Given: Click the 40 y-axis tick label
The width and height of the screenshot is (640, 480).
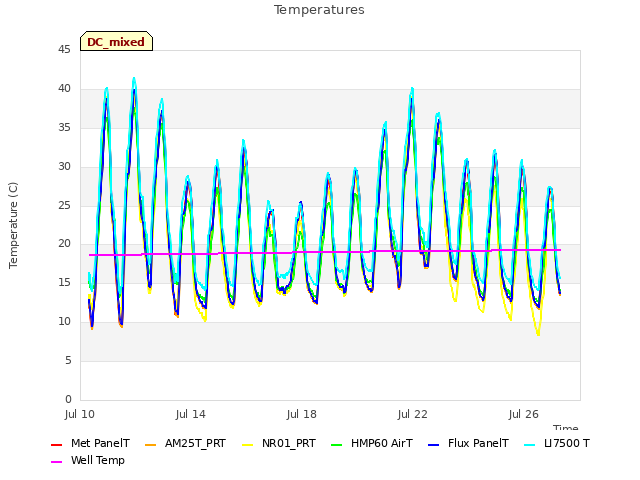Looking at the screenshot, I should (64, 89).
